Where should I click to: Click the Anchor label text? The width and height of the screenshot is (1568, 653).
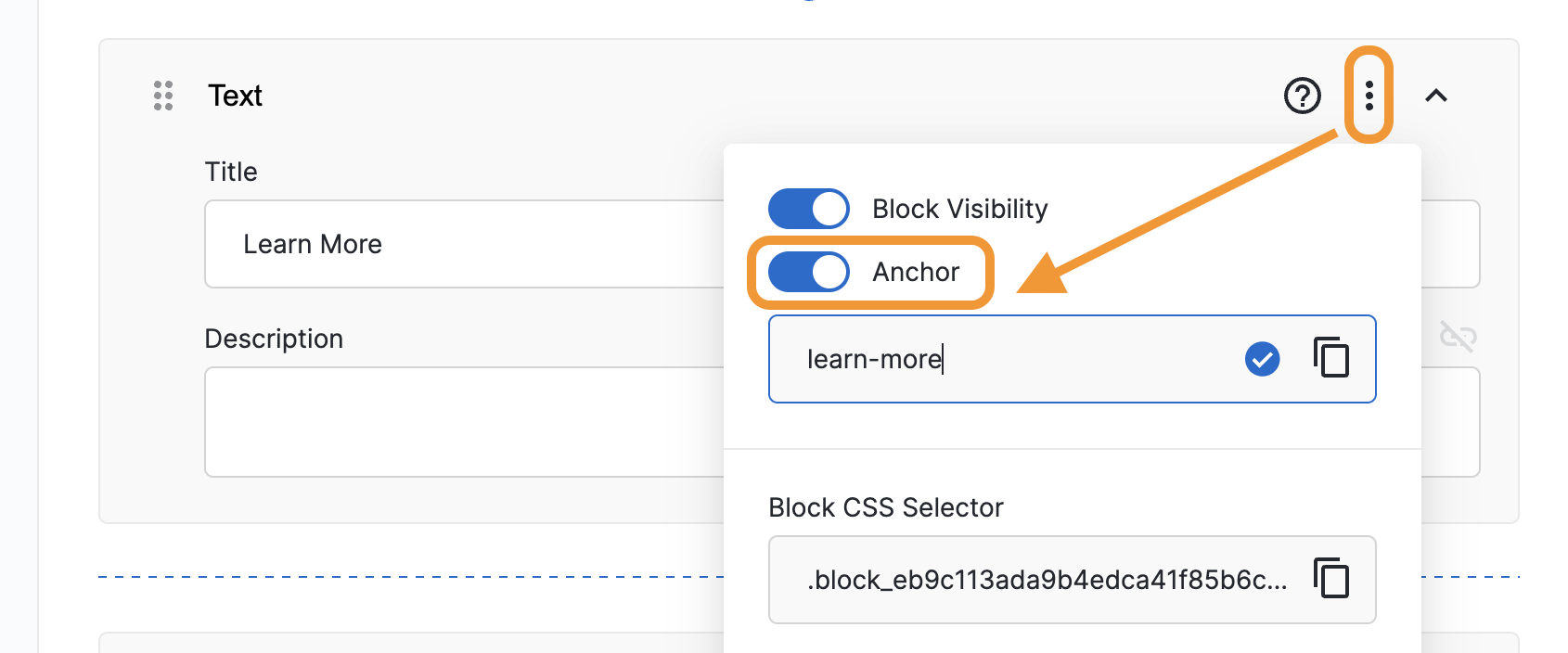pos(916,272)
